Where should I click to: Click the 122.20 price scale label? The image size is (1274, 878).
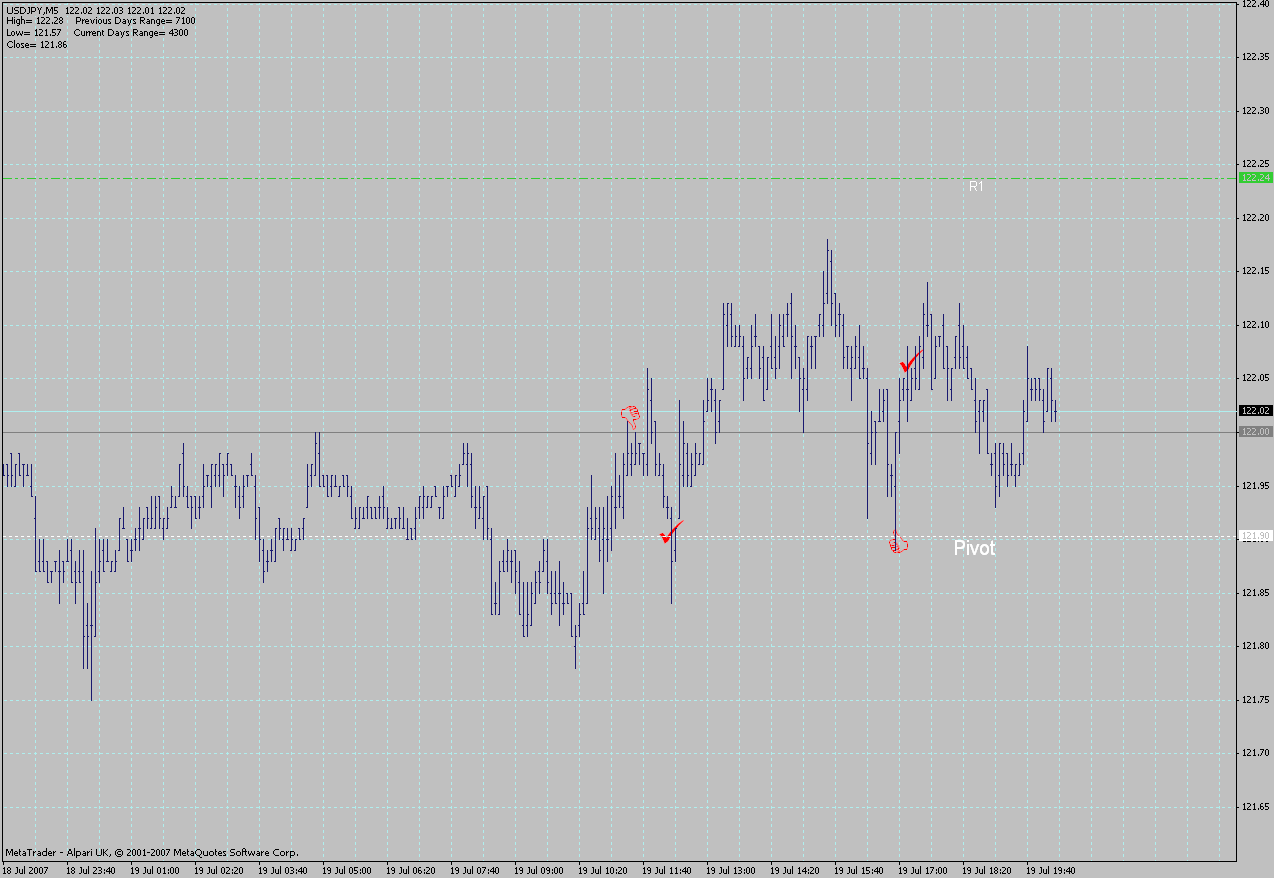click(1256, 218)
